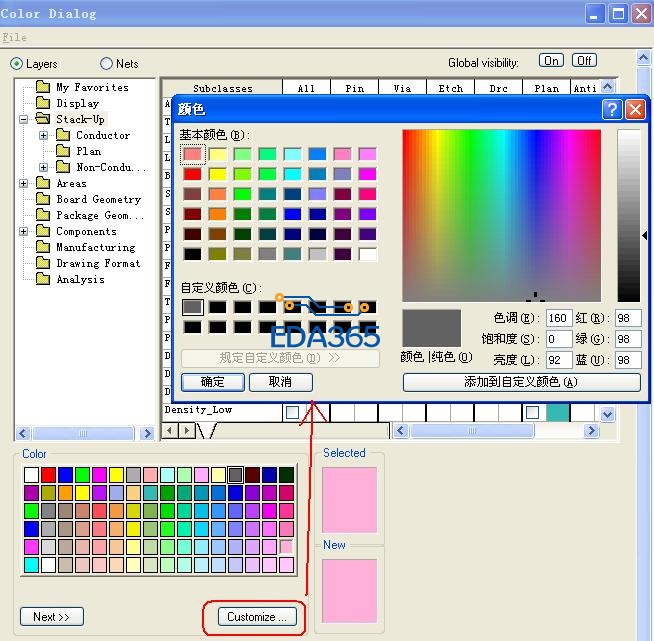
Task: Turn global visibility On
Action: pyautogui.click(x=551, y=61)
